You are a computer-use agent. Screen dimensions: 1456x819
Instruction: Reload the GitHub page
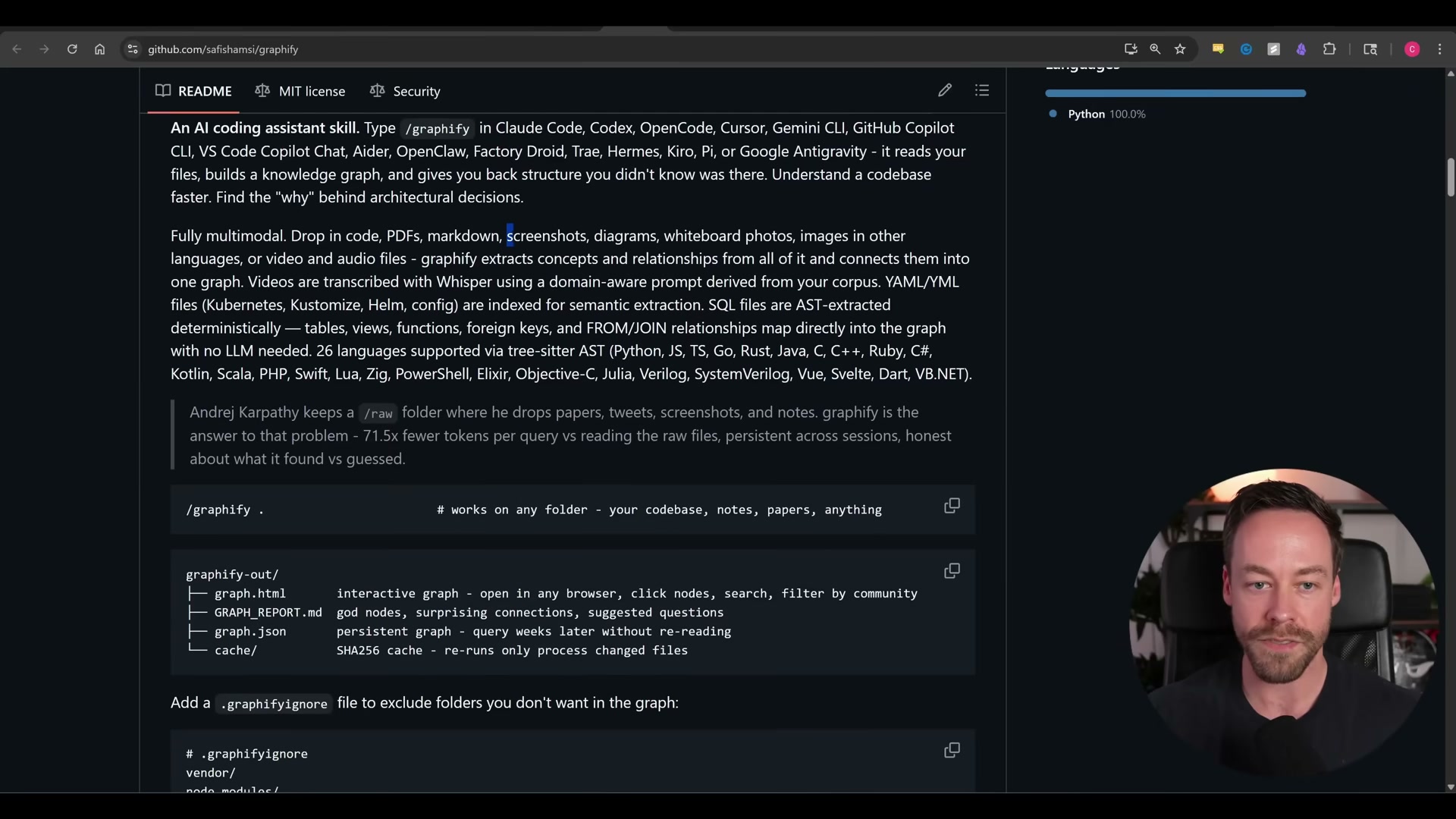coord(72,49)
